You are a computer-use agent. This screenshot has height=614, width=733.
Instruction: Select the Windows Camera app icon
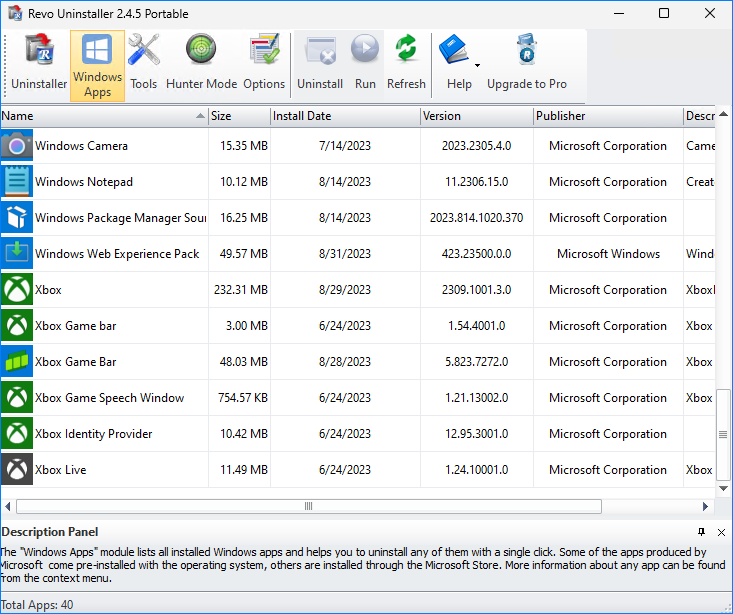coord(17,145)
